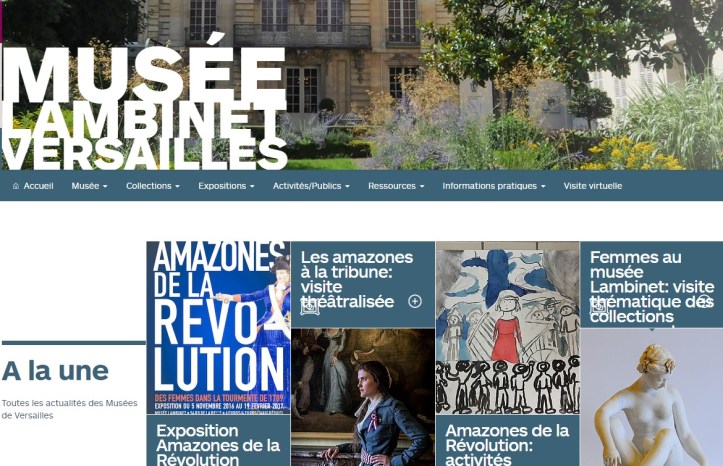Open the Musée dropdown menu
This screenshot has height=466, width=723.
89,186
